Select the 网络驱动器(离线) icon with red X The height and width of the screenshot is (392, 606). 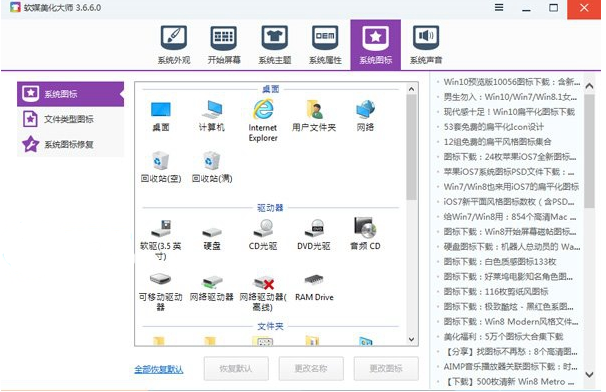(263, 293)
